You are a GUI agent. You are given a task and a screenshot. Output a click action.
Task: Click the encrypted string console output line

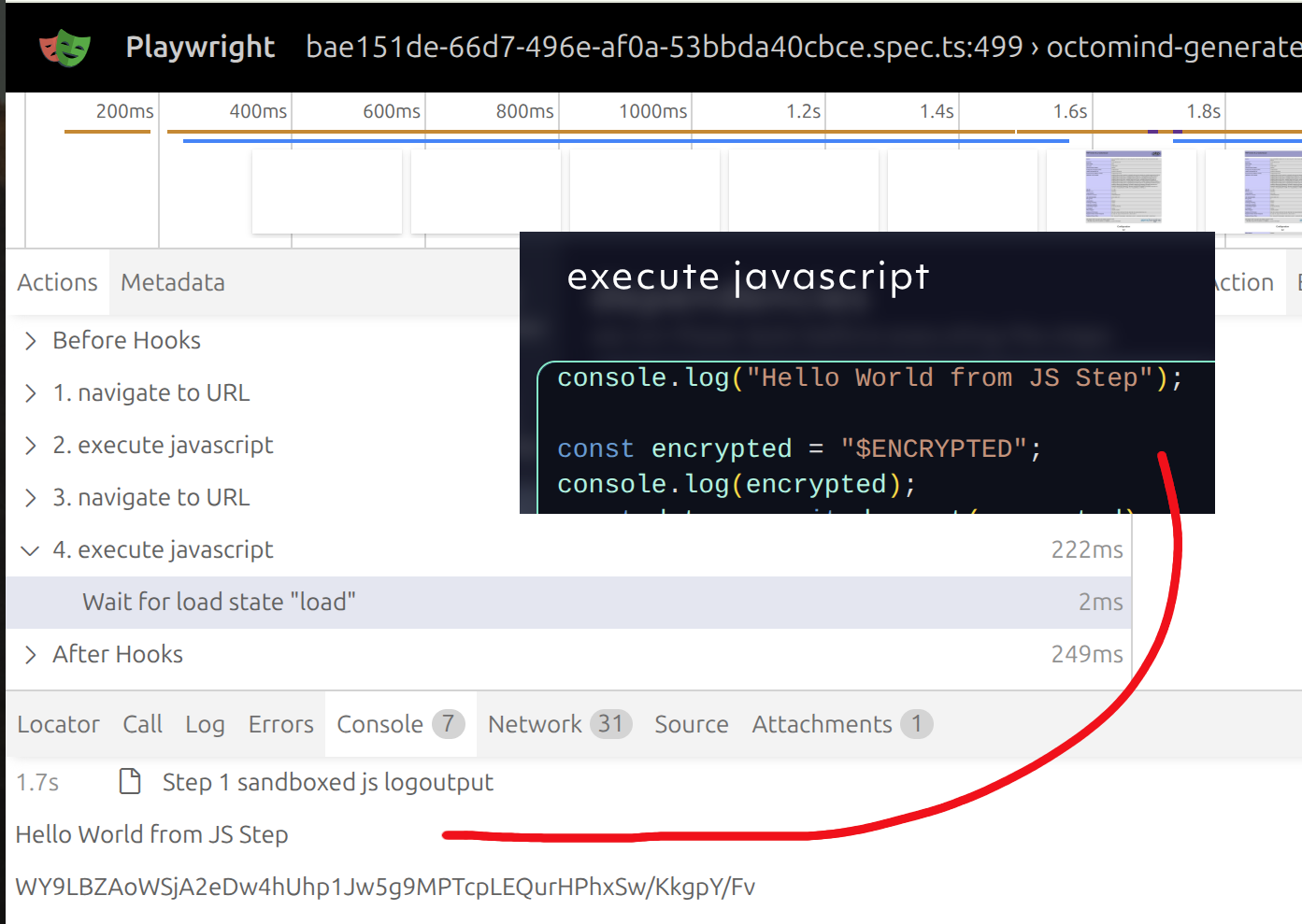click(385, 887)
